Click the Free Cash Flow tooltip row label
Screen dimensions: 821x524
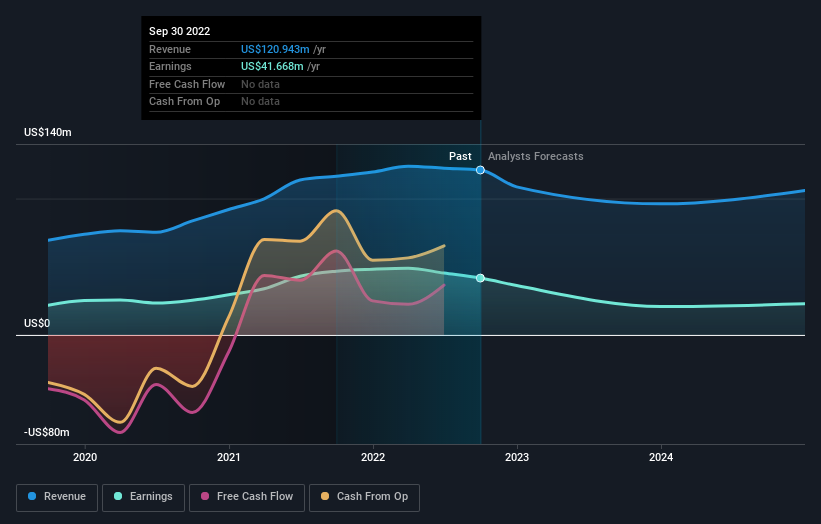(187, 84)
